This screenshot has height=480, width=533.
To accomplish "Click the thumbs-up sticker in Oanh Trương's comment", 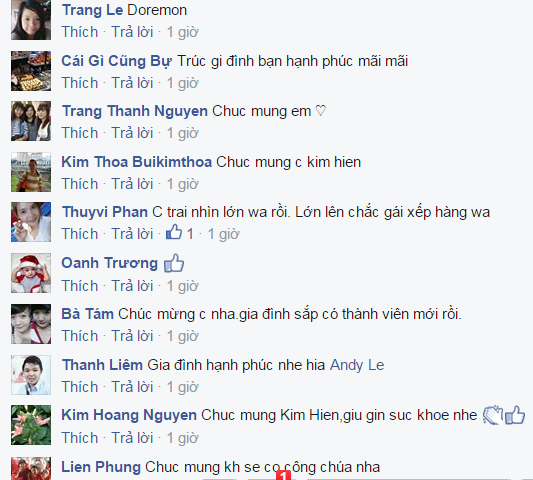I will pyautogui.click(x=174, y=263).
